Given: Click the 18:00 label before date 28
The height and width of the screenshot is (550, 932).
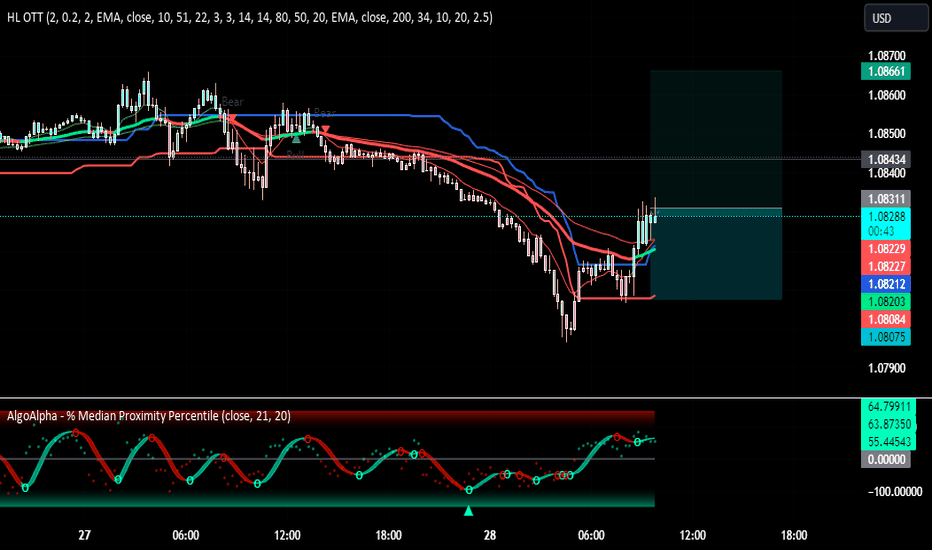Looking at the screenshot, I should click(388, 535).
